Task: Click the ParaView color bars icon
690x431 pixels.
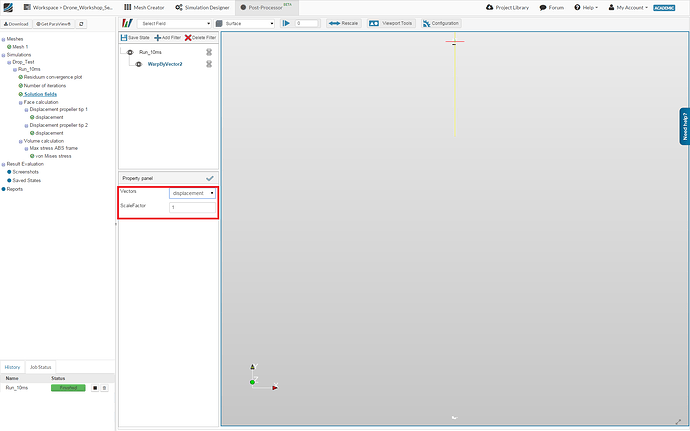Action: click(128, 23)
